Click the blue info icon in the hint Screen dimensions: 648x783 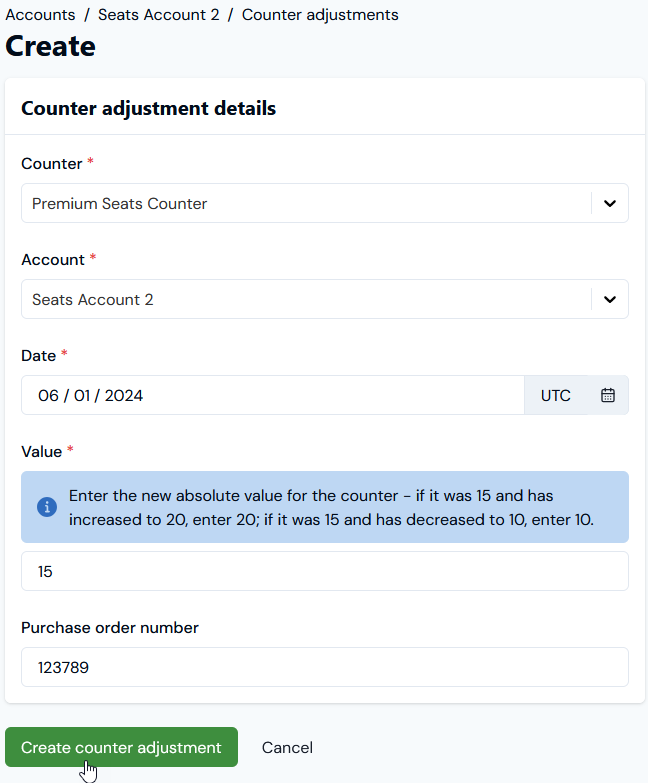coord(47,507)
